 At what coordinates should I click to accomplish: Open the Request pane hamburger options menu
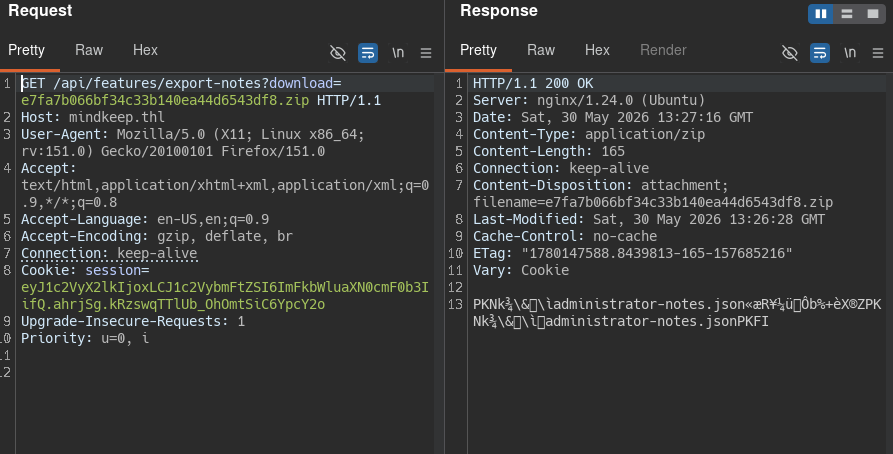(x=426, y=53)
